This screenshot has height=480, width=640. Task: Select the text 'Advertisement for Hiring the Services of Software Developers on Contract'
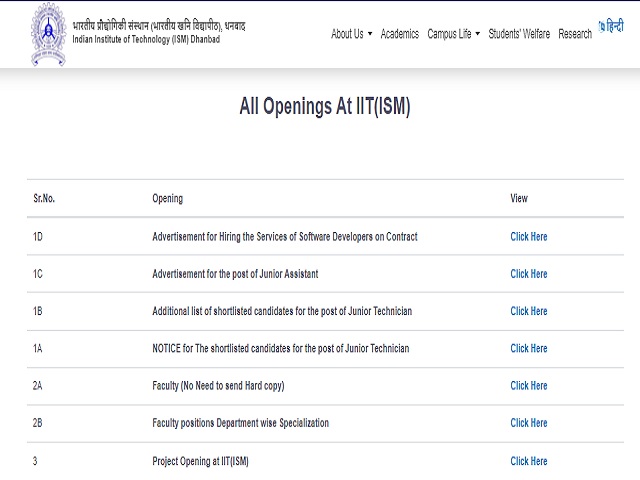pos(285,237)
